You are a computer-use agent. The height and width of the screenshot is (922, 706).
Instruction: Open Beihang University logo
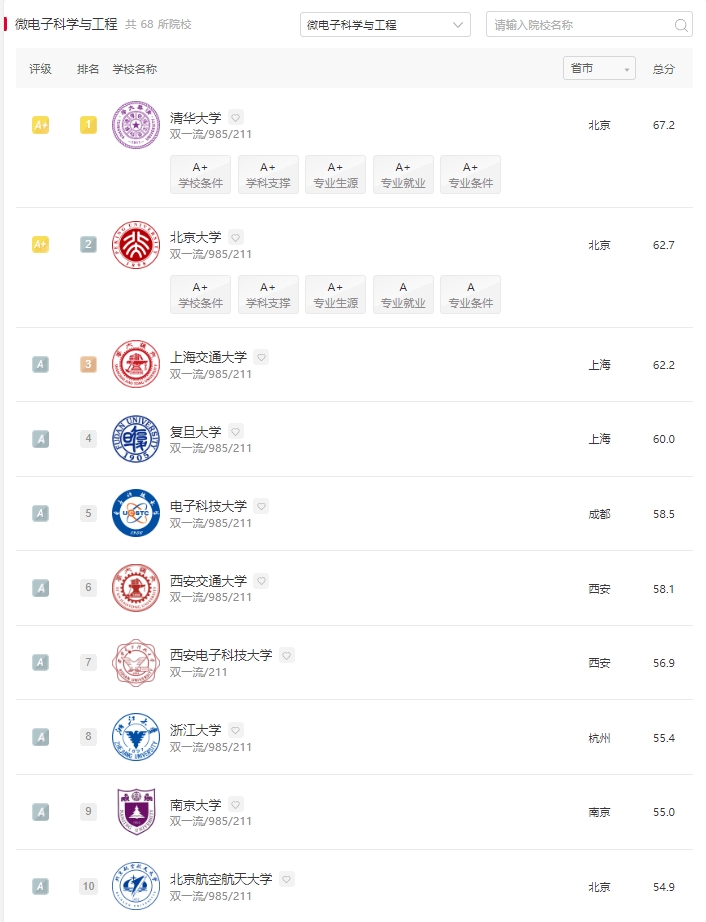pyautogui.click(x=136, y=886)
